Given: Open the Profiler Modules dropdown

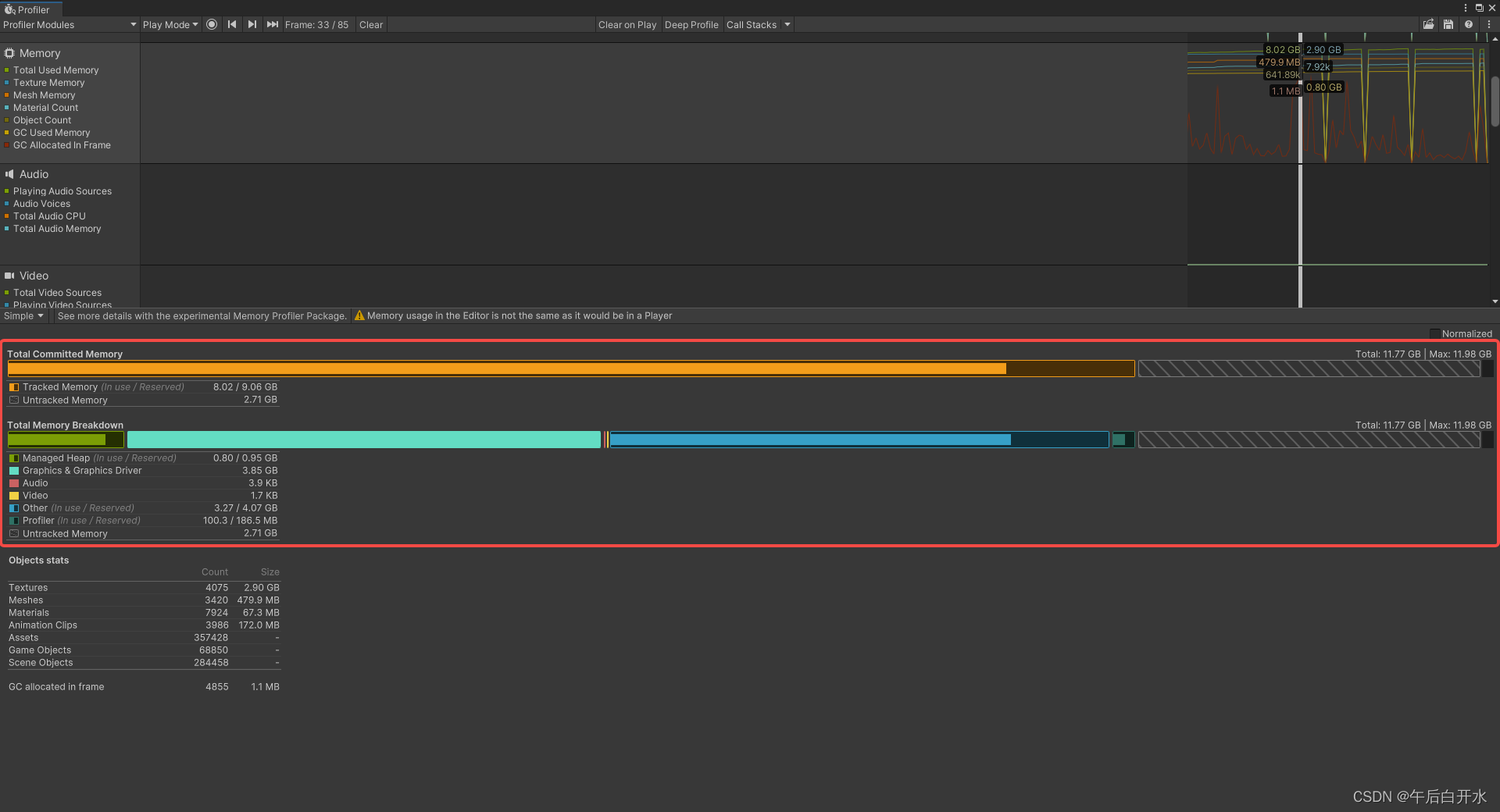Looking at the screenshot, I should [69, 24].
